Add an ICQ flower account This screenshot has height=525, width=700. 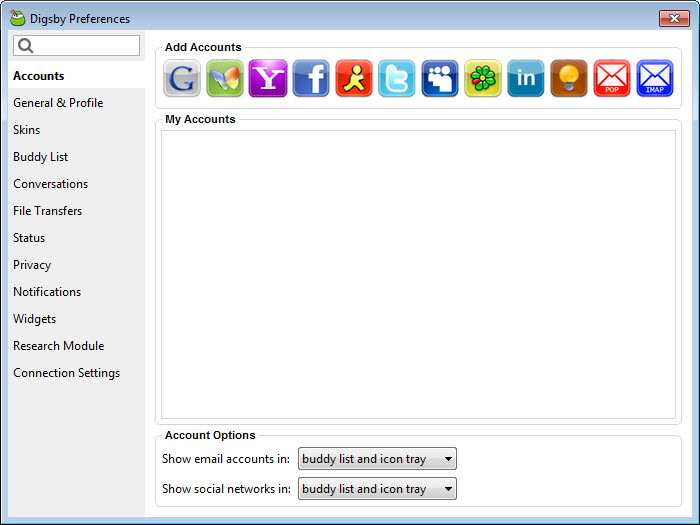(483, 79)
